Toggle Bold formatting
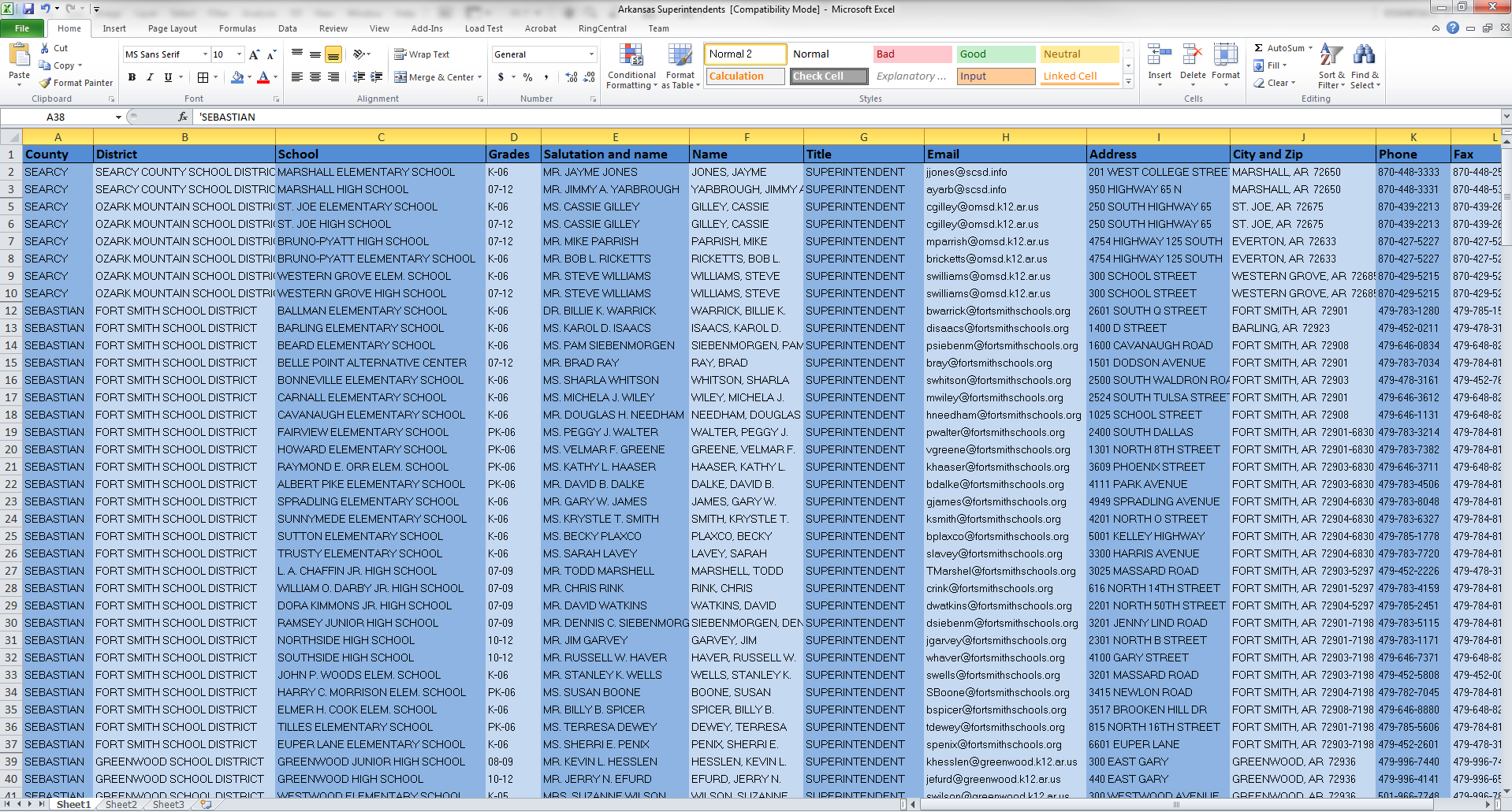Viewport: 1512px width, 812px height. pos(132,77)
